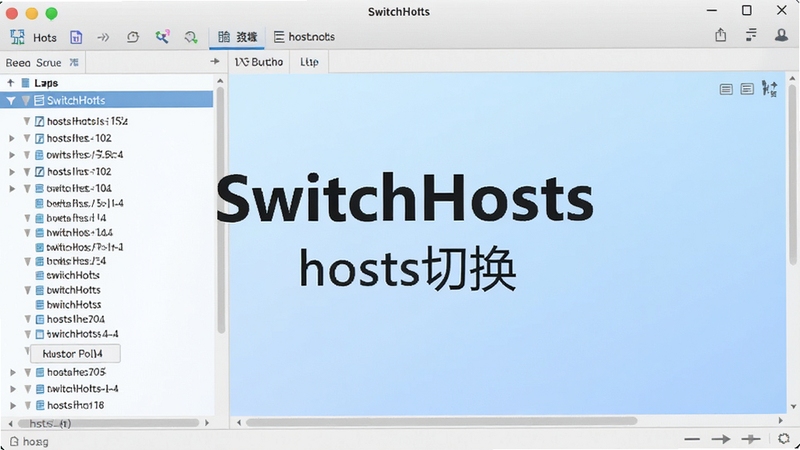Expand the twitcalHotts-1-4 row arrow
800x450 pixels.
[13, 389]
